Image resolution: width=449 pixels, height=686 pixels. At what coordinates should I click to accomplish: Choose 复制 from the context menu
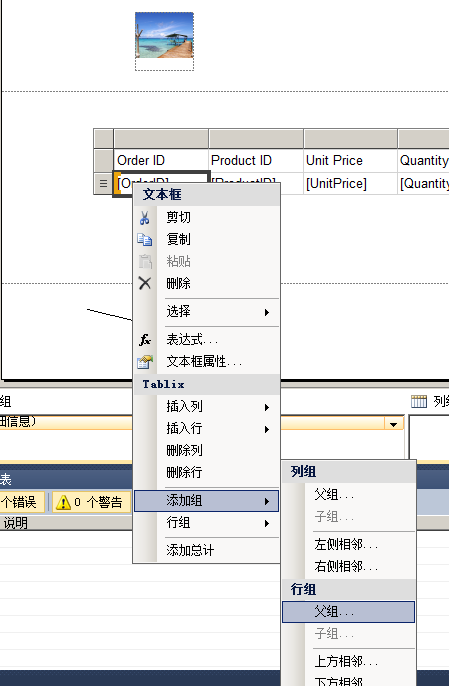[x=207, y=239]
